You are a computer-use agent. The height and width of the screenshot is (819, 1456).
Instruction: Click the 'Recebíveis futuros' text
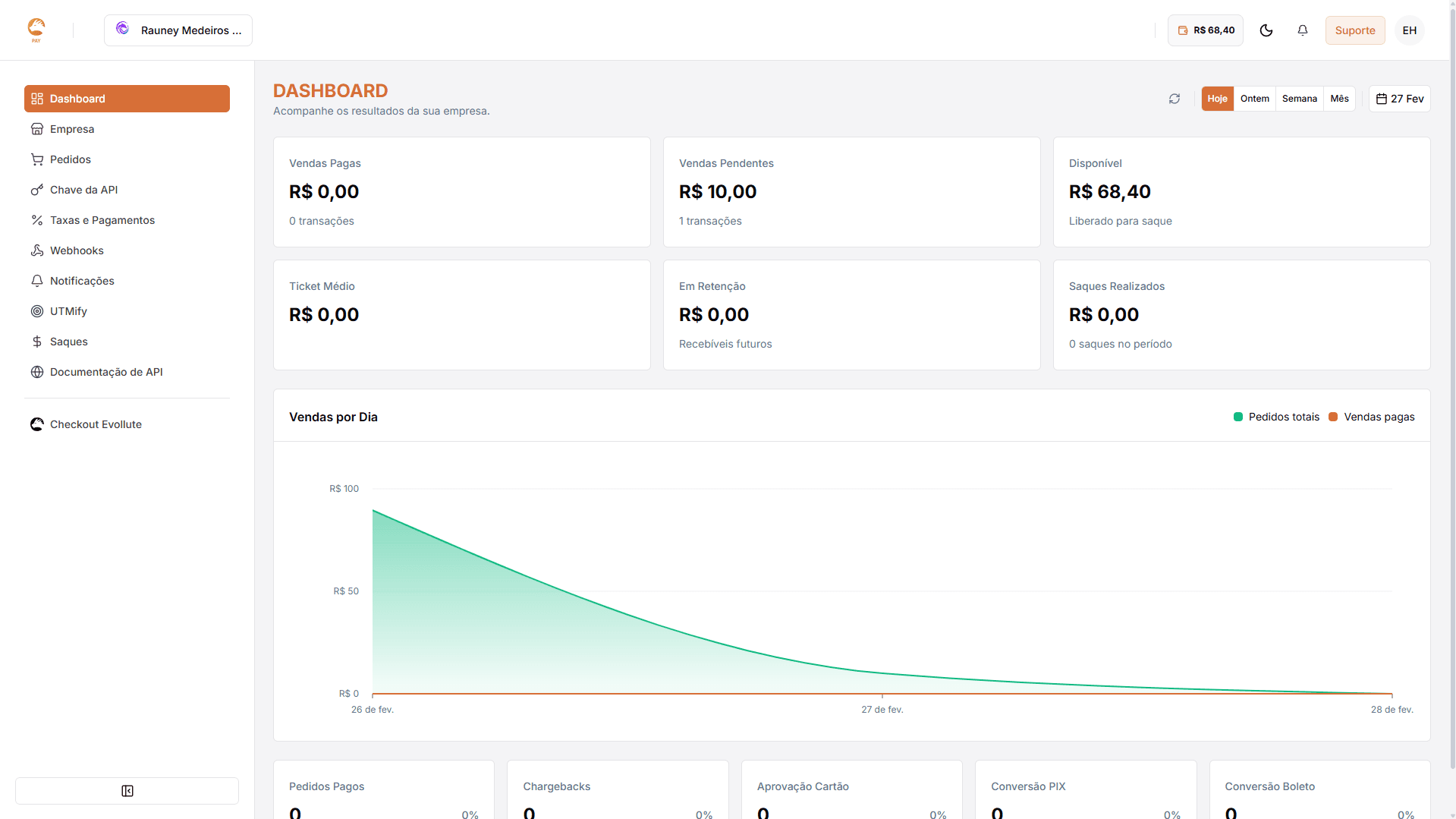tap(725, 344)
